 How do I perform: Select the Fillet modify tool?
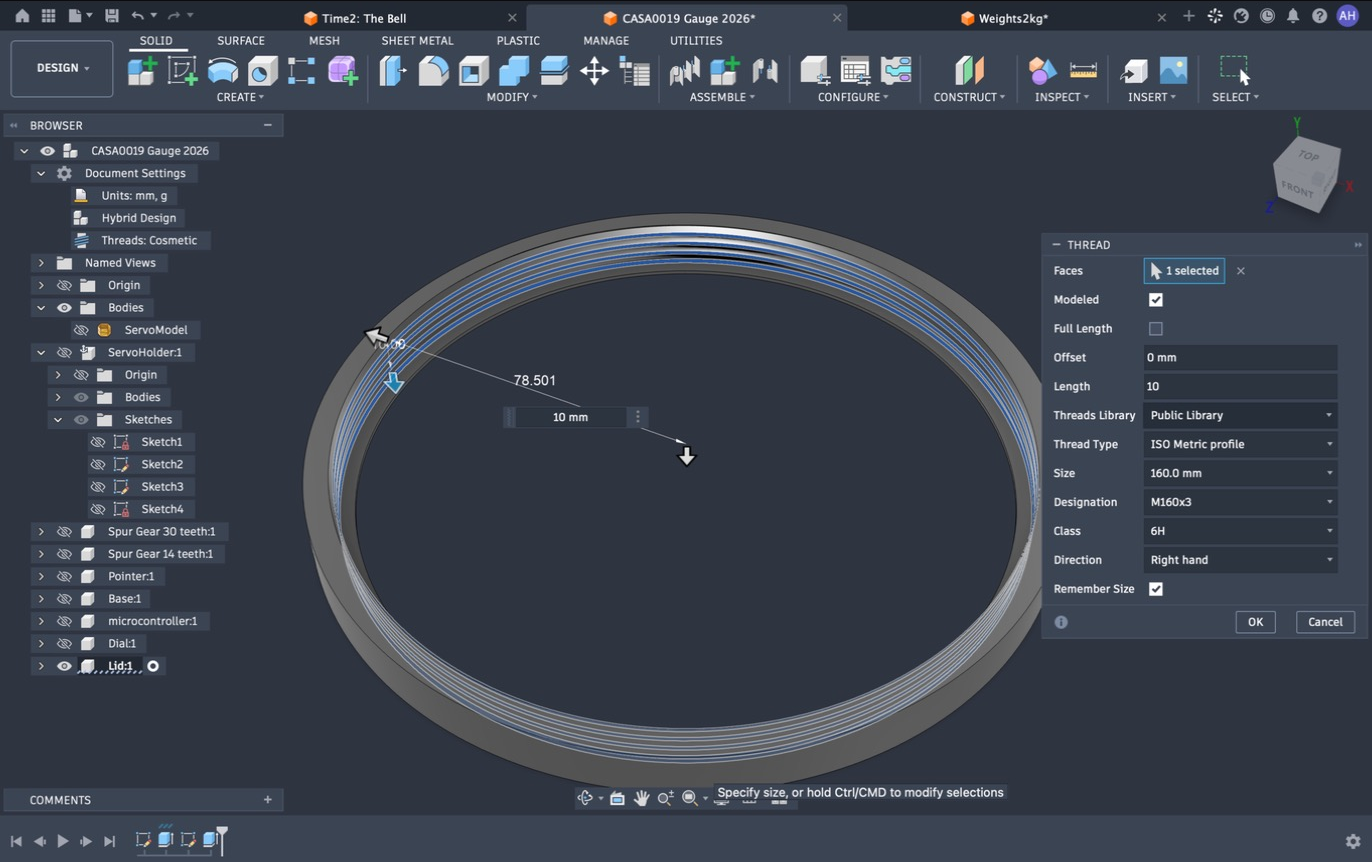pos(433,70)
